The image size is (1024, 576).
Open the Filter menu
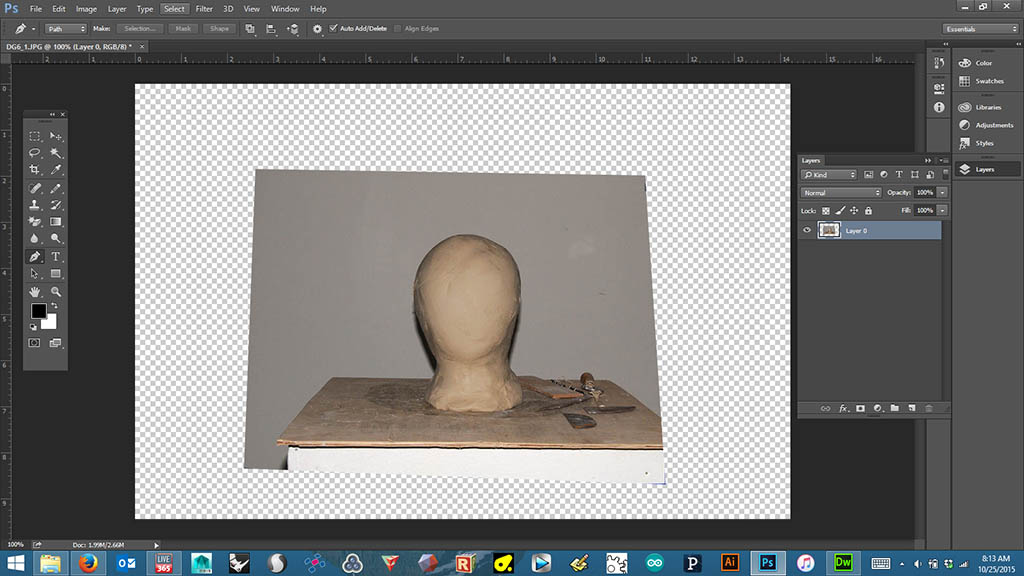pyautogui.click(x=204, y=9)
